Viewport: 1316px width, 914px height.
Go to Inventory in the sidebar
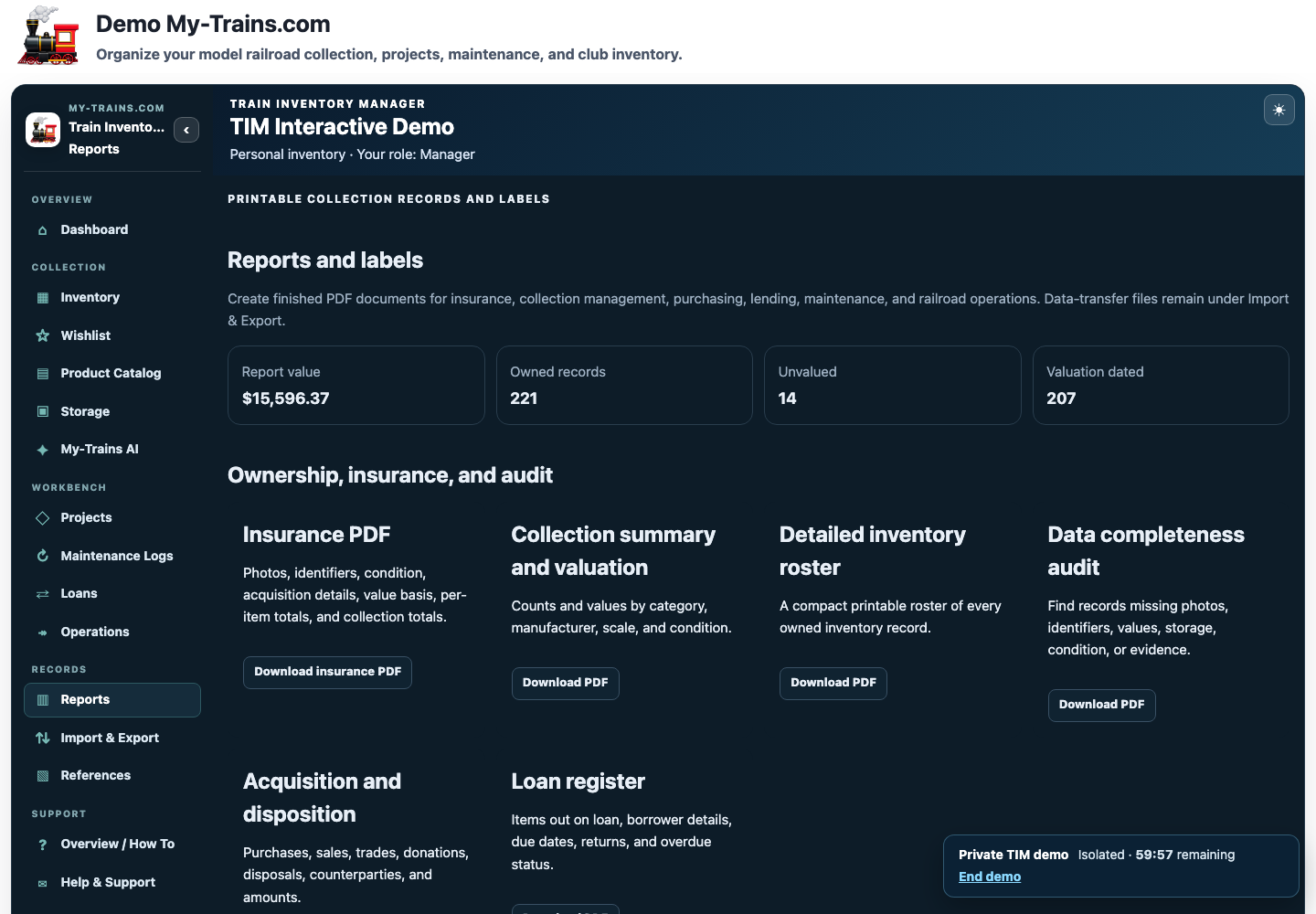[x=112, y=297]
